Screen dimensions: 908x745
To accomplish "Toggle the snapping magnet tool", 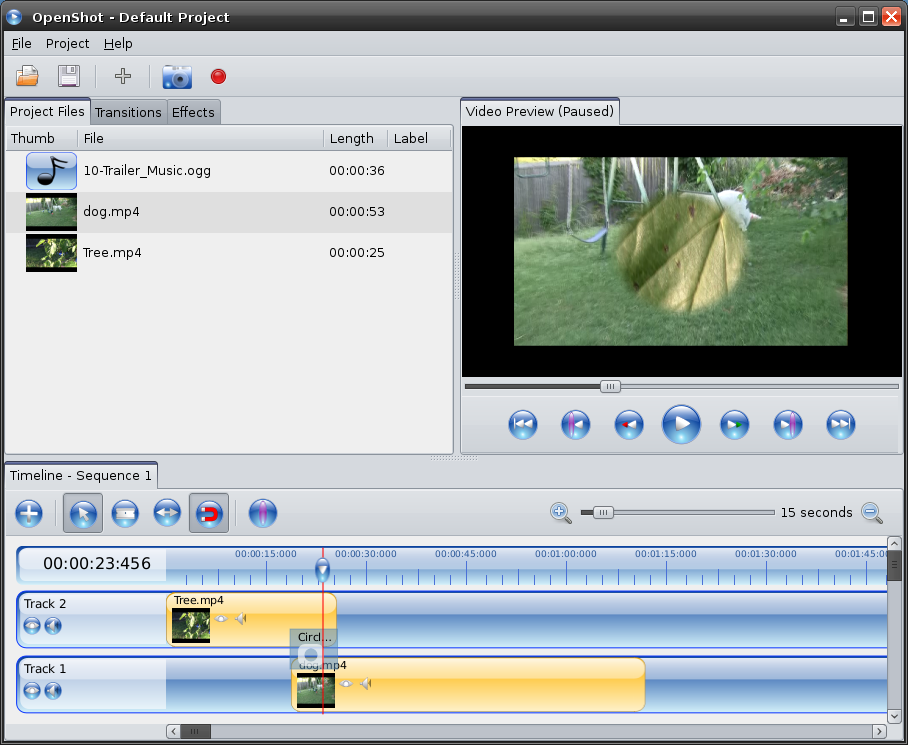I will point(209,514).
